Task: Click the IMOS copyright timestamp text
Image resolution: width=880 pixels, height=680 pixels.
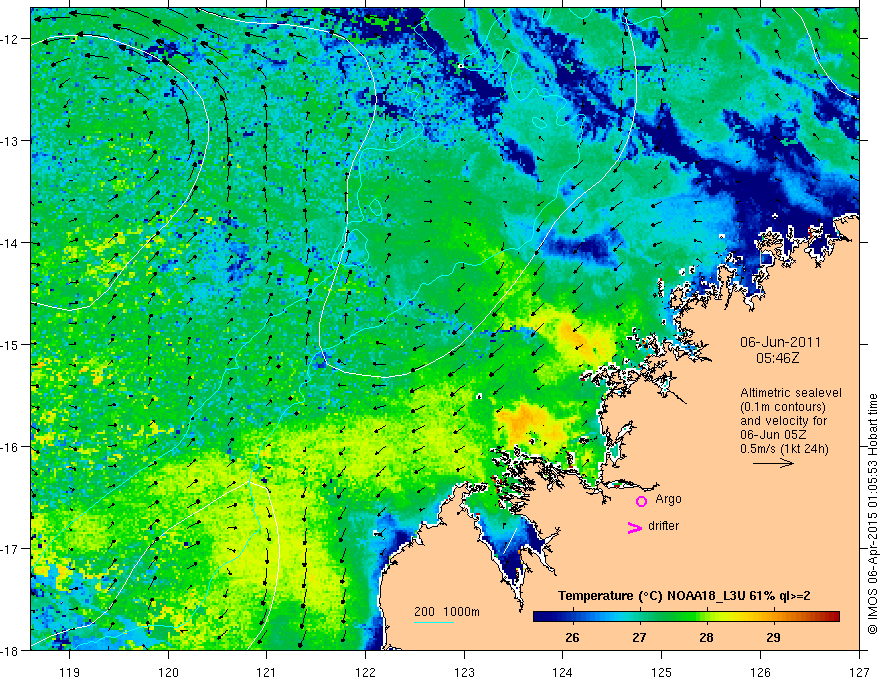Action: click(x=873, y=514)
